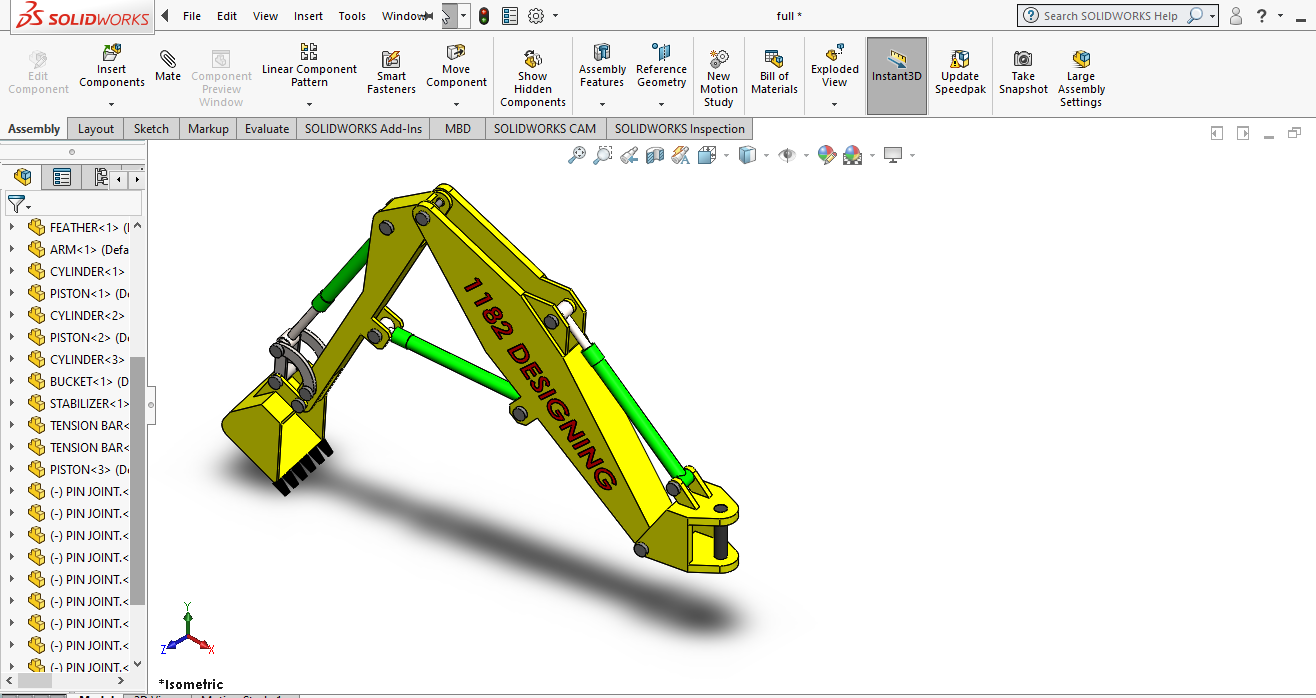This screenshot has height=698, width=1316.
Task: Open the File menu
Action: 192,16
